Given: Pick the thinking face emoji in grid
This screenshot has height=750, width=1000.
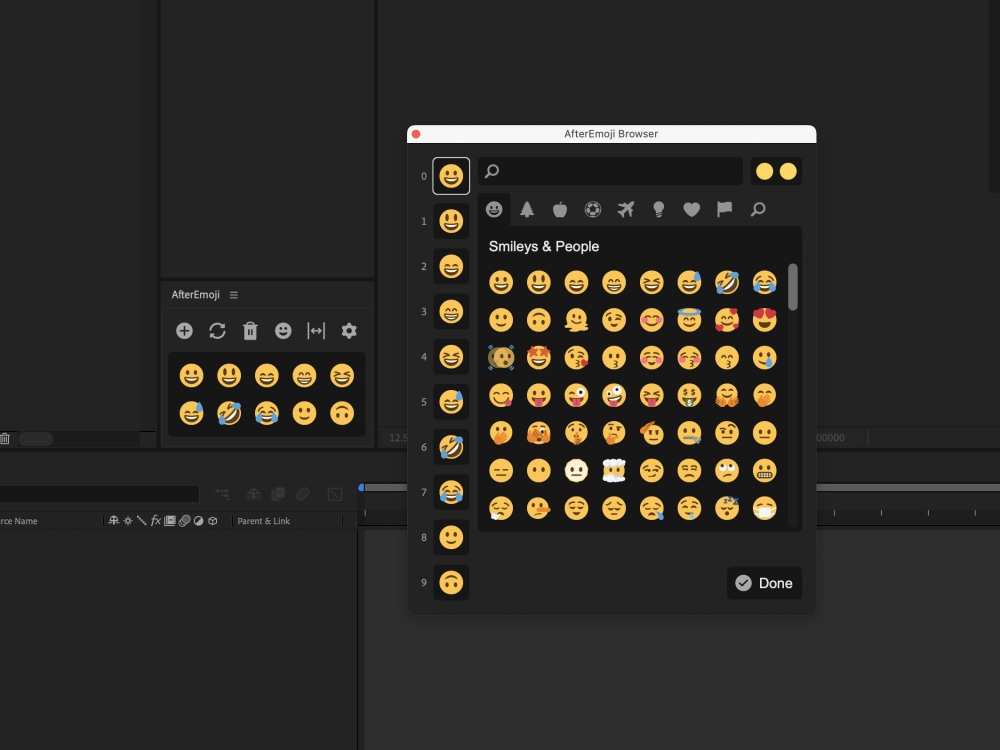Looking at the screenshot, I should tap(614, 433).
